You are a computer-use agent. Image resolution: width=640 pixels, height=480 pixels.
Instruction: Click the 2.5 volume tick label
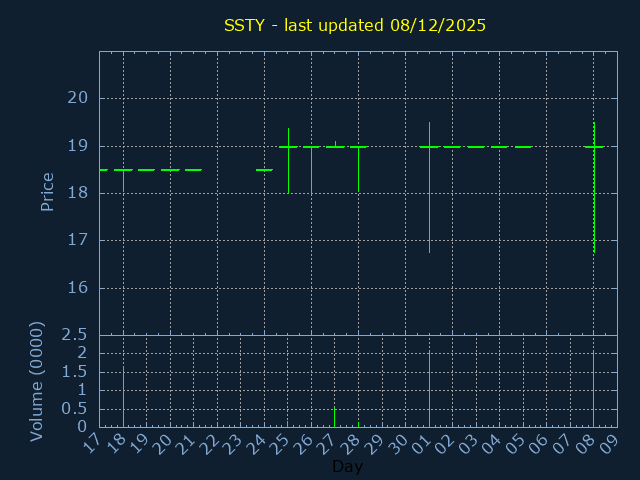point(74,334)
